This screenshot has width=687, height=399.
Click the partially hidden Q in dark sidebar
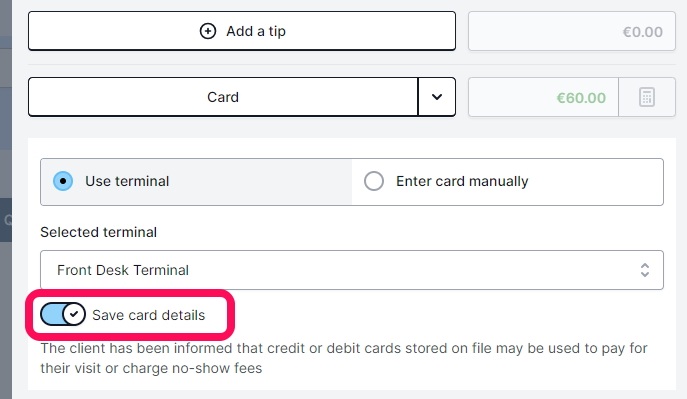7,219
